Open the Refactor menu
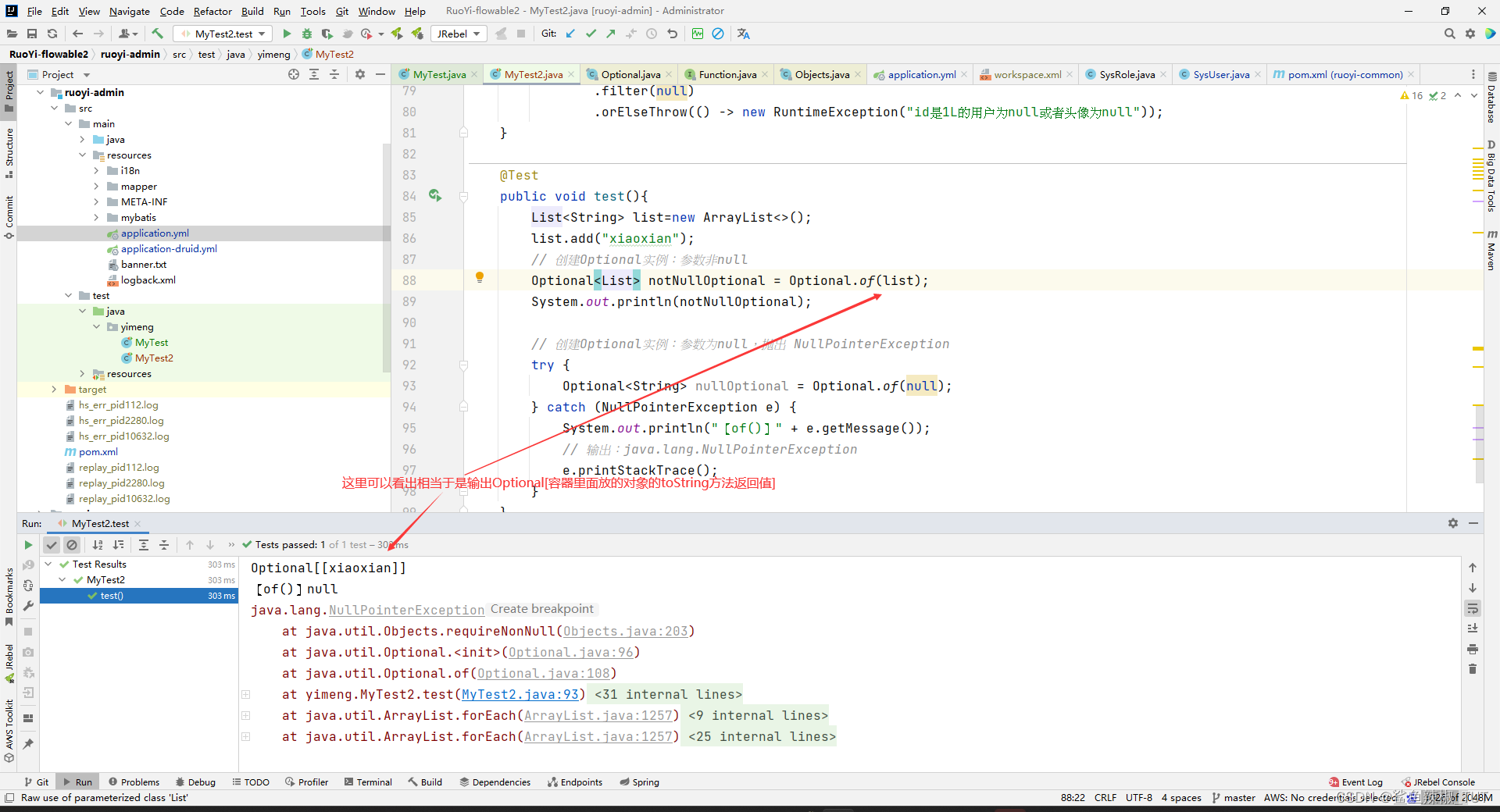 212,11
